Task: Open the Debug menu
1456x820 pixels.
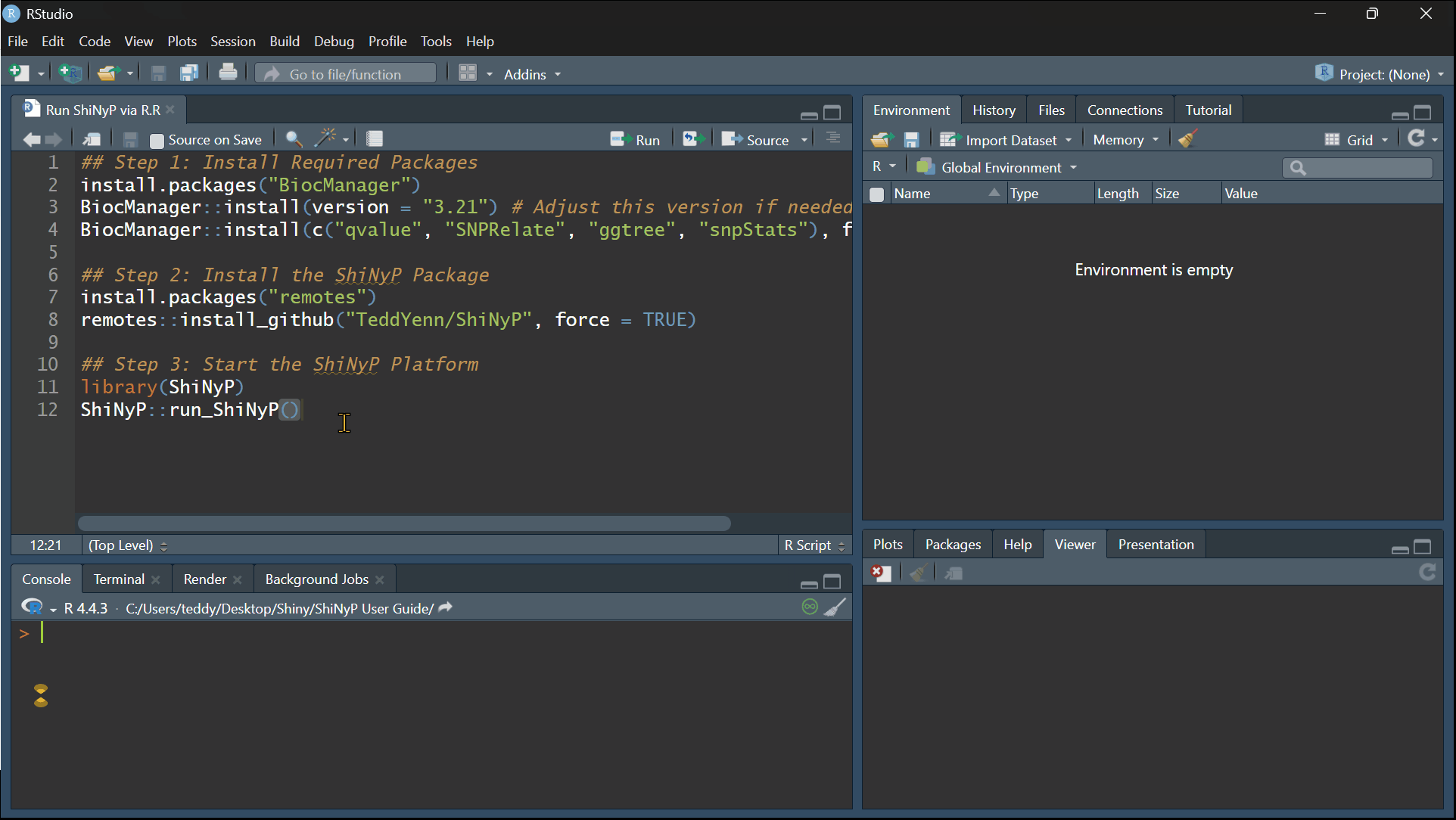Action: tap(334, 42)
